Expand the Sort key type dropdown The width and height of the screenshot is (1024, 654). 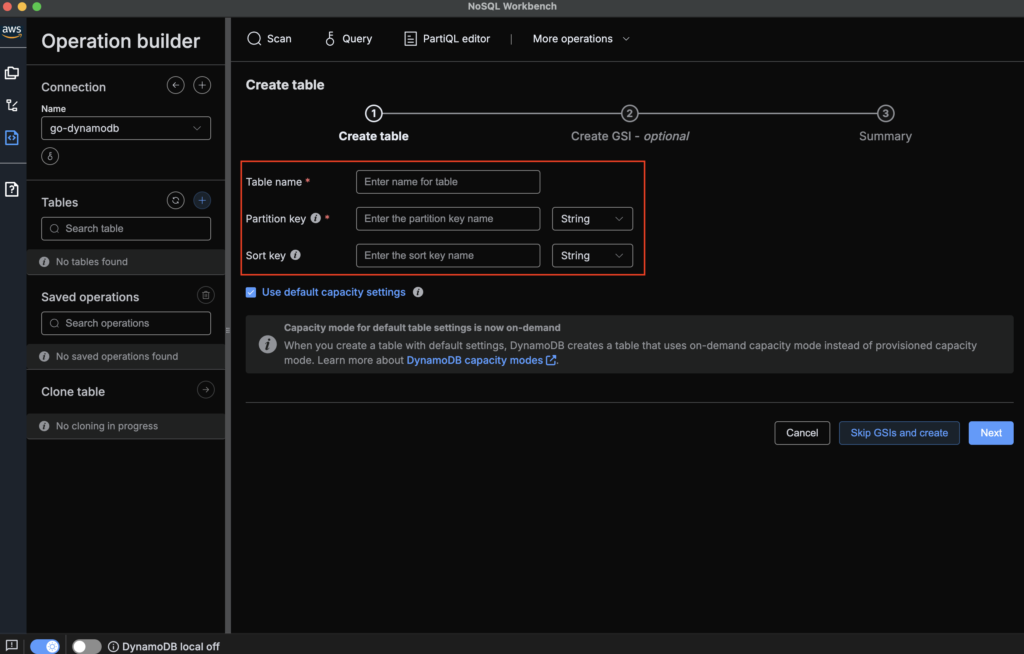point(592,256)
